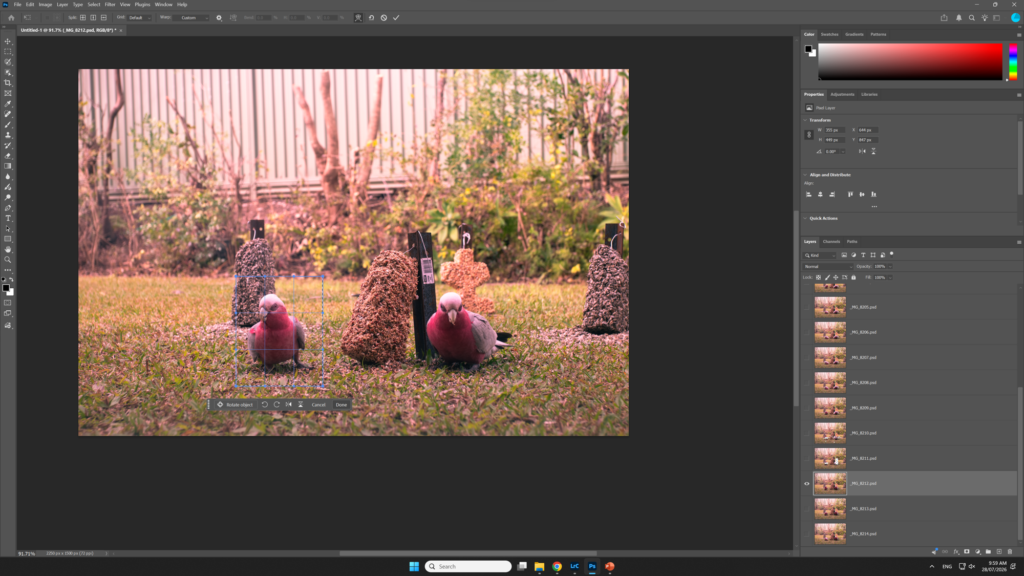Select the Zoom tool
This screenshot has width=1024, height=576.
8,260
